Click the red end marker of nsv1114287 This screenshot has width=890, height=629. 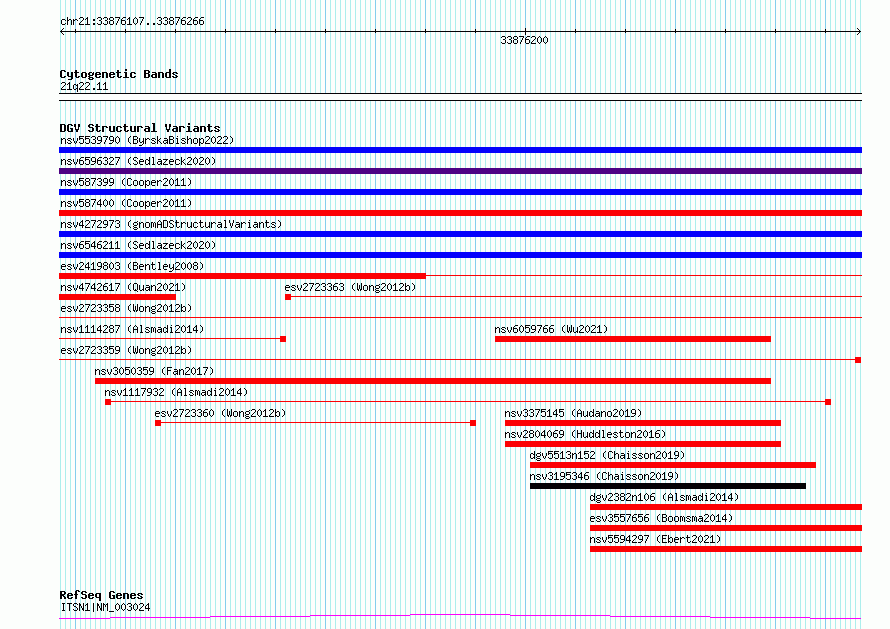283,339
